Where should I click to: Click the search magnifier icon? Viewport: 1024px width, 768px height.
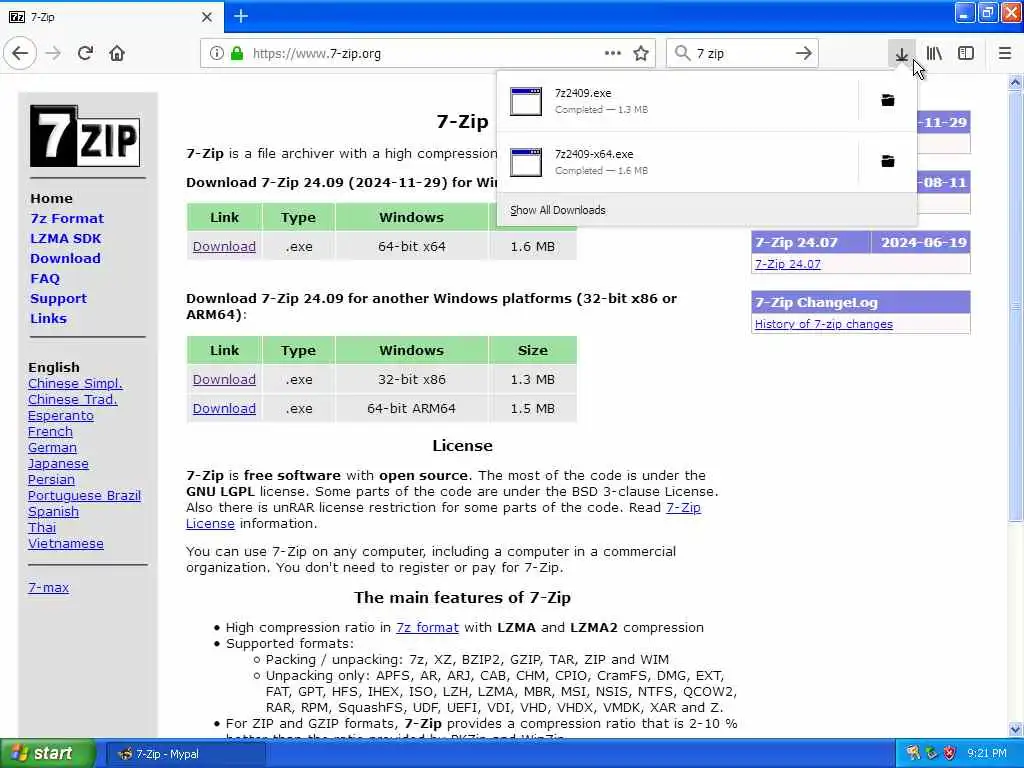pos(682,54)
